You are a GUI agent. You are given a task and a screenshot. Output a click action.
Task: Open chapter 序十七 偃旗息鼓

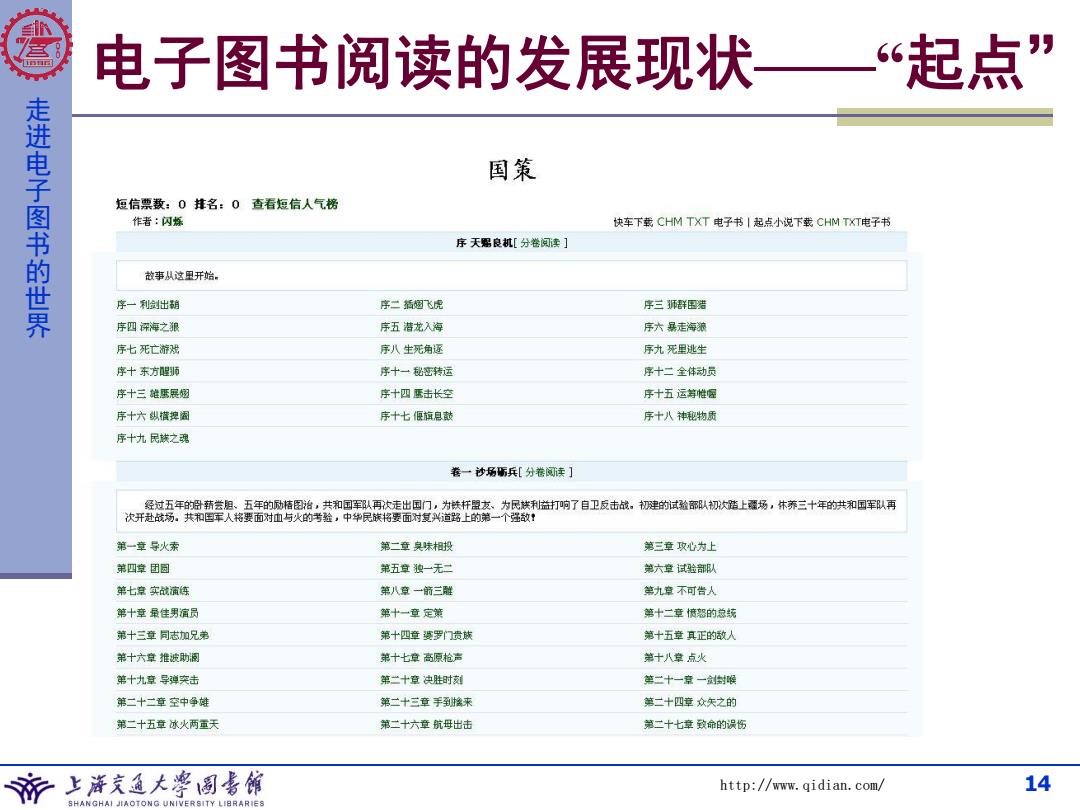point(416,416)
